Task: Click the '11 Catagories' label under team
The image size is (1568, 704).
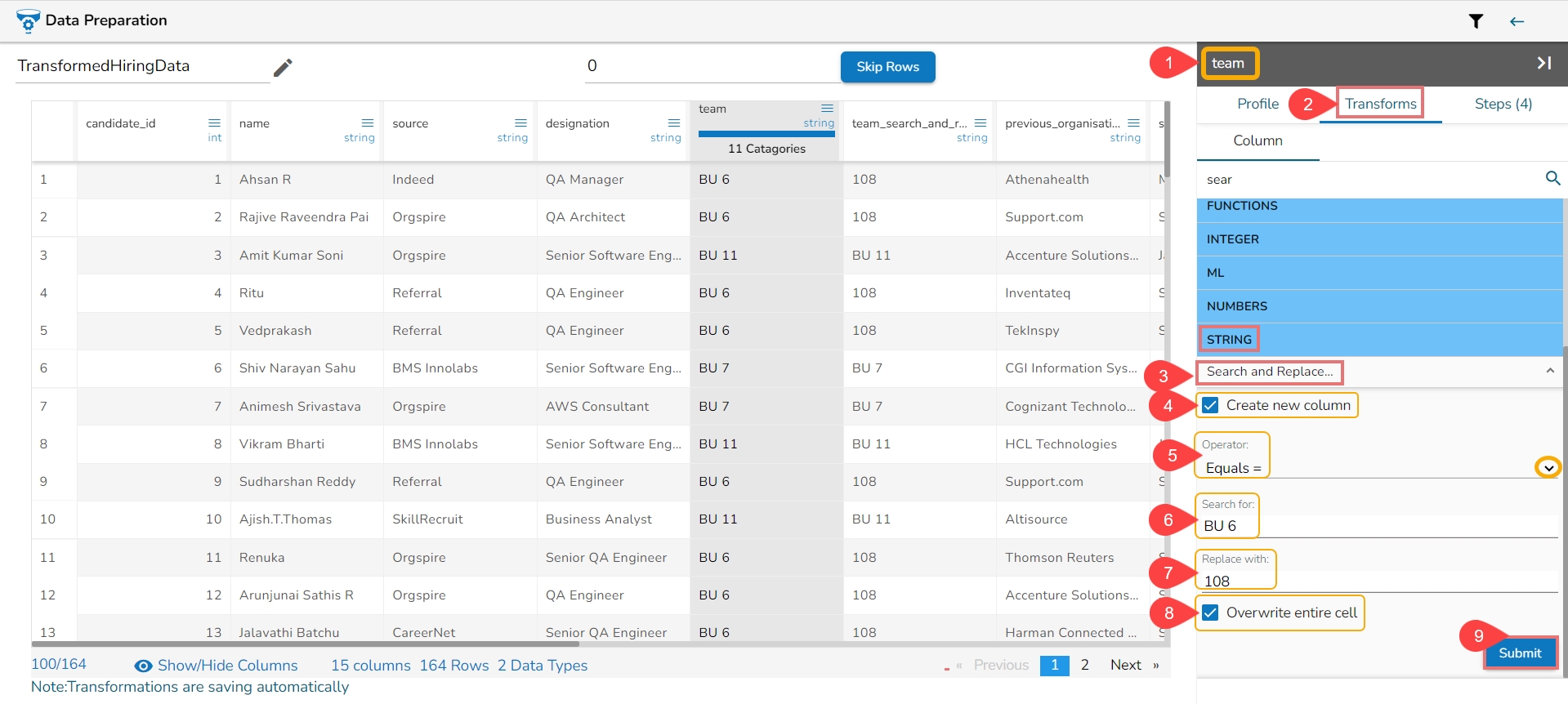Action: point(766,149)
